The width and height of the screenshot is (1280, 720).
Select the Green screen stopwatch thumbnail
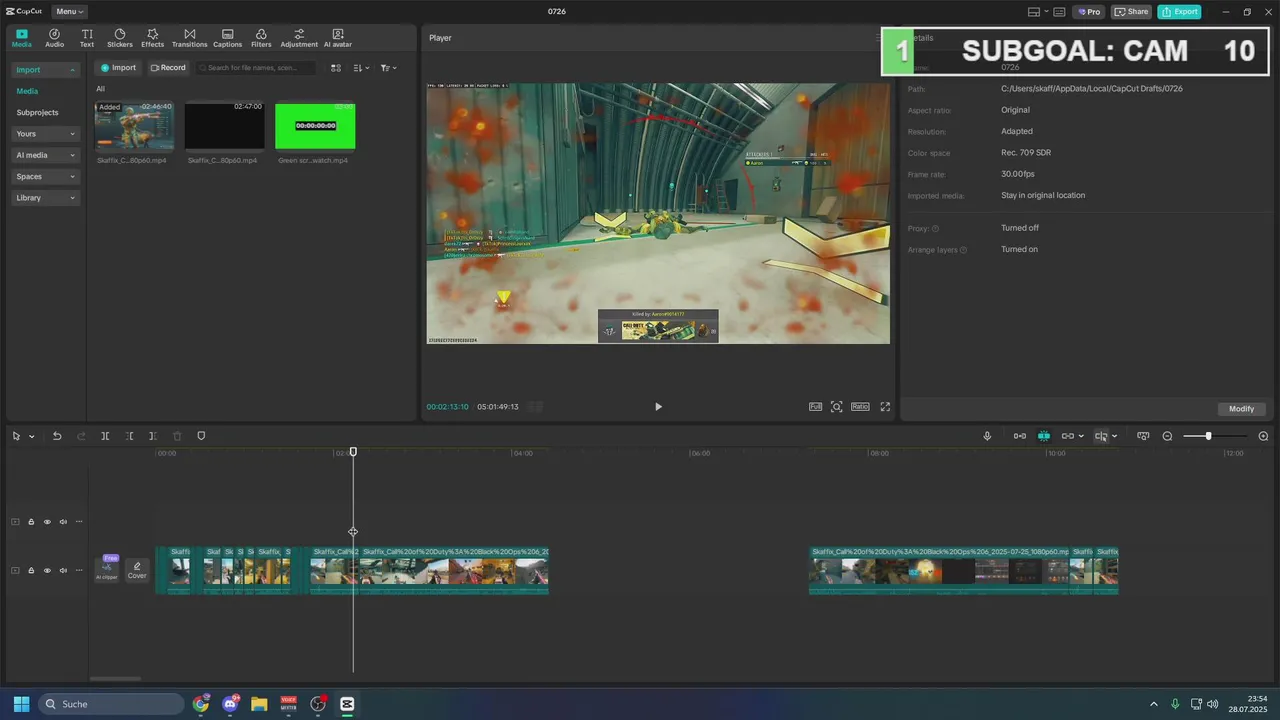point(315,125)
